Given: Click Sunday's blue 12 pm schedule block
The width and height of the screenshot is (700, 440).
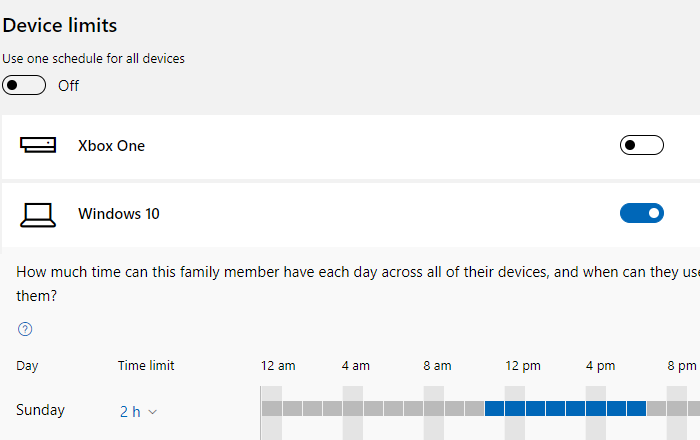Looking at the screenshot, I should coord(515,408).
